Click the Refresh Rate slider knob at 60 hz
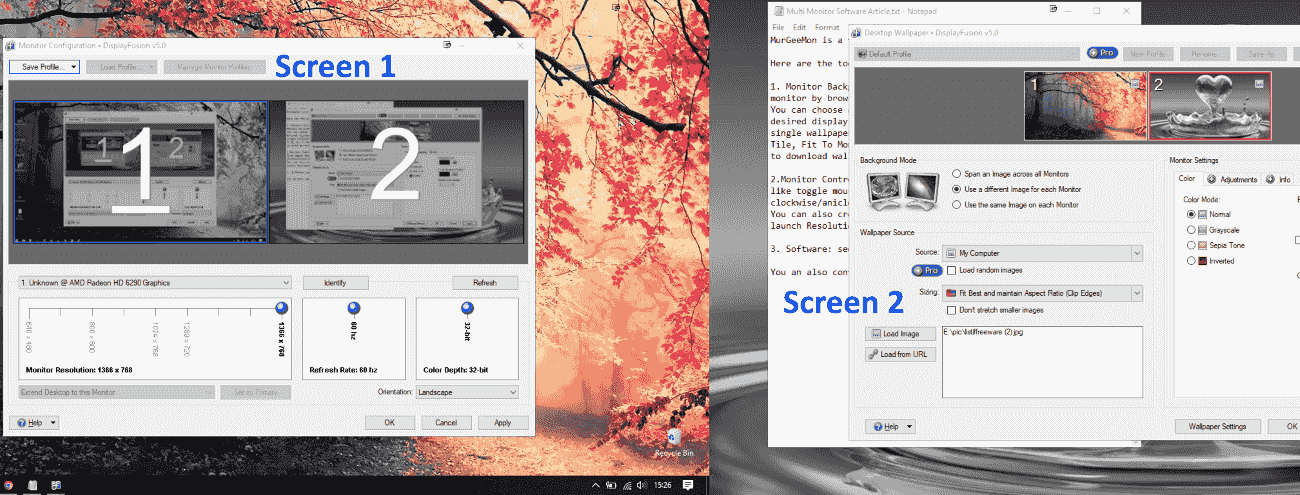The width and height of the screenshot is (1300, 495). click(x=353, y=307)
